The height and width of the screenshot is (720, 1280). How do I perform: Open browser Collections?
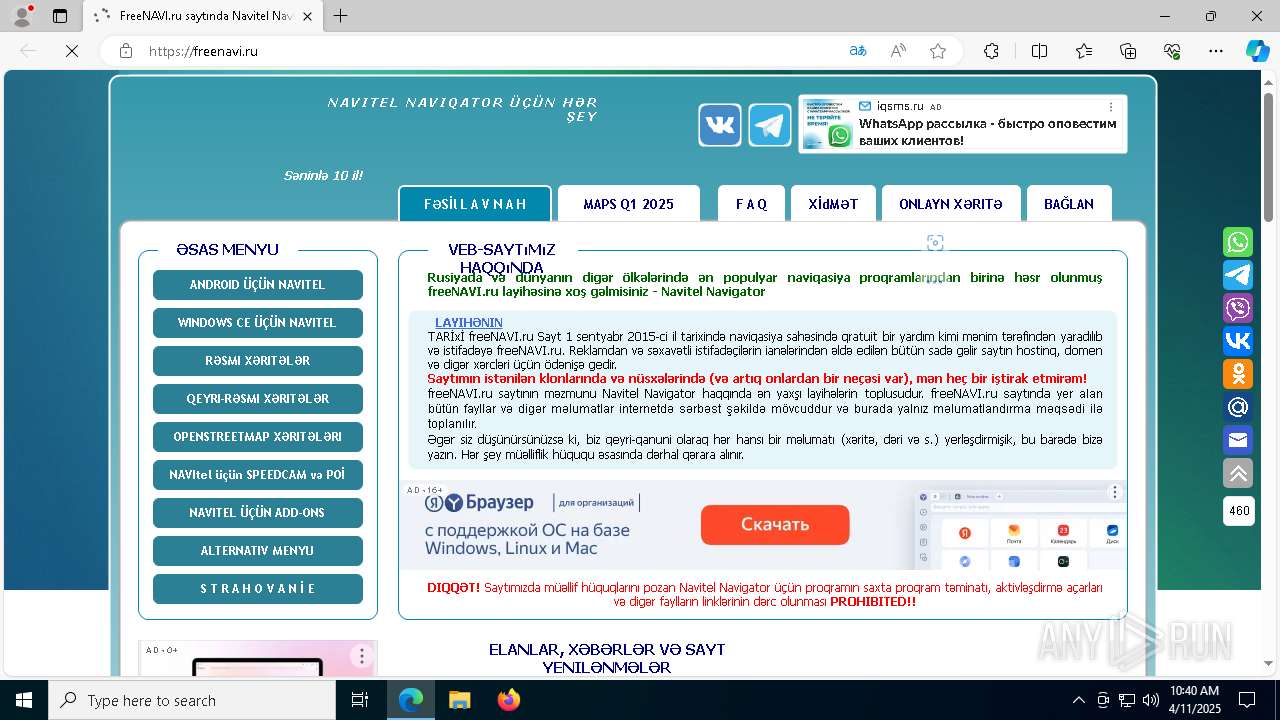point(1128,51)
